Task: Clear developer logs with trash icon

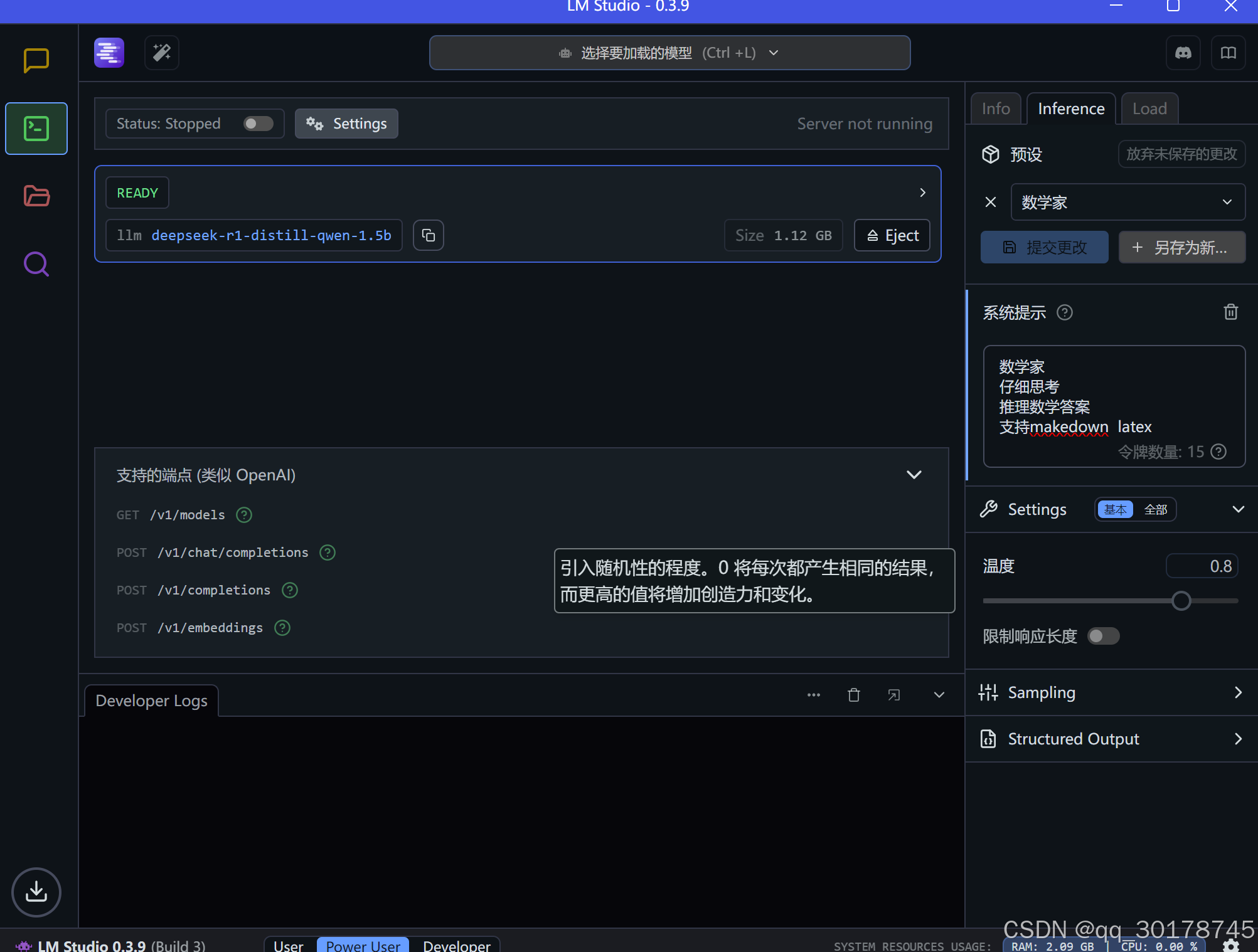Action: pos(853,695)
